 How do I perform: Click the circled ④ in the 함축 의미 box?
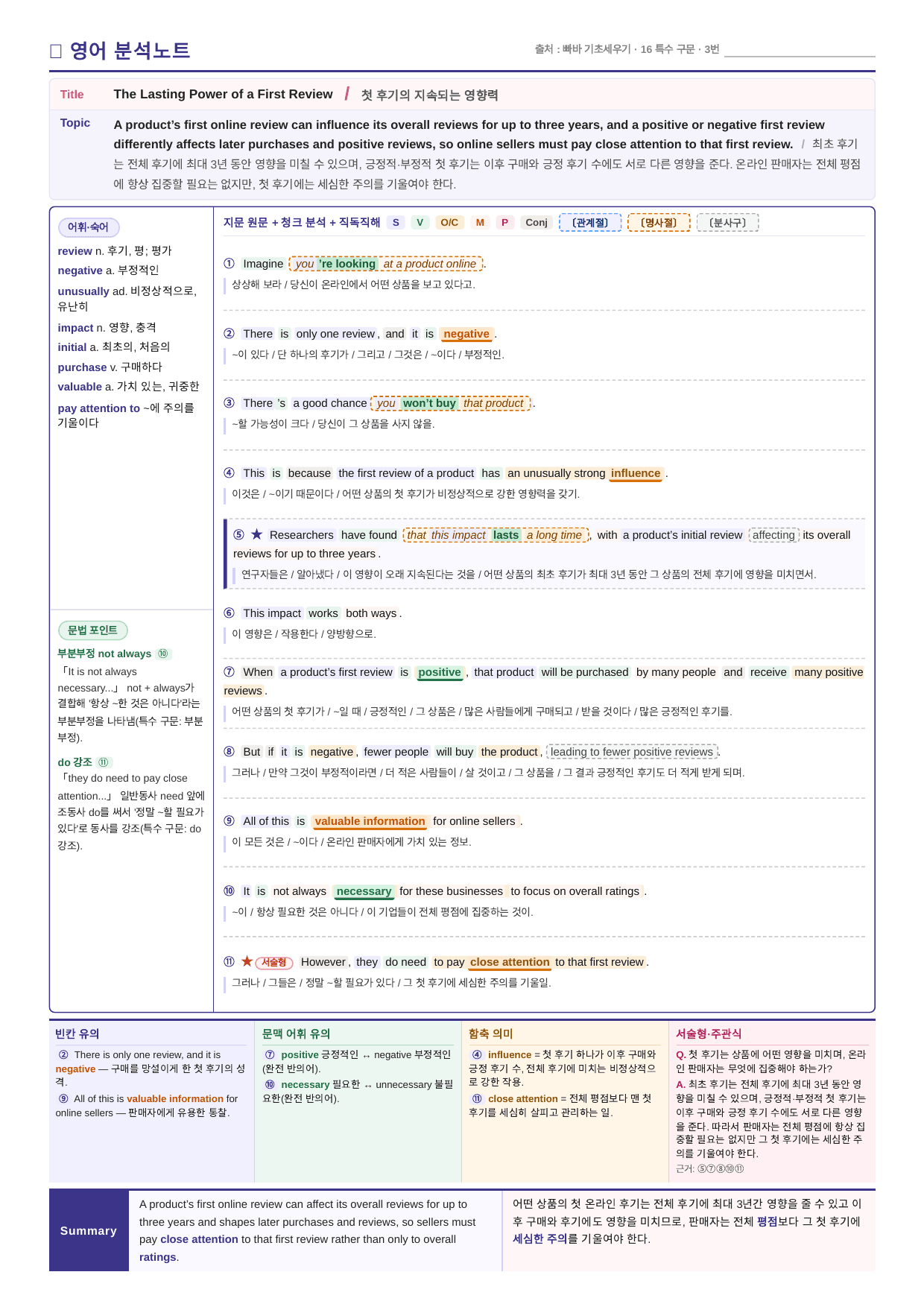(x=477, y=1054)
